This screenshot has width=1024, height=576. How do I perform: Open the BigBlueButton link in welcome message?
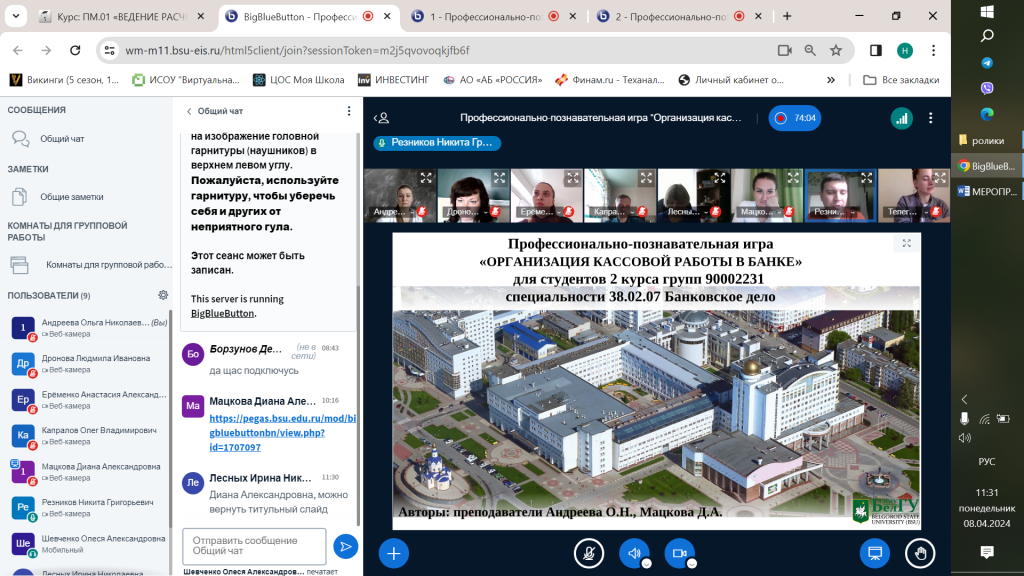tap(222, 313)
